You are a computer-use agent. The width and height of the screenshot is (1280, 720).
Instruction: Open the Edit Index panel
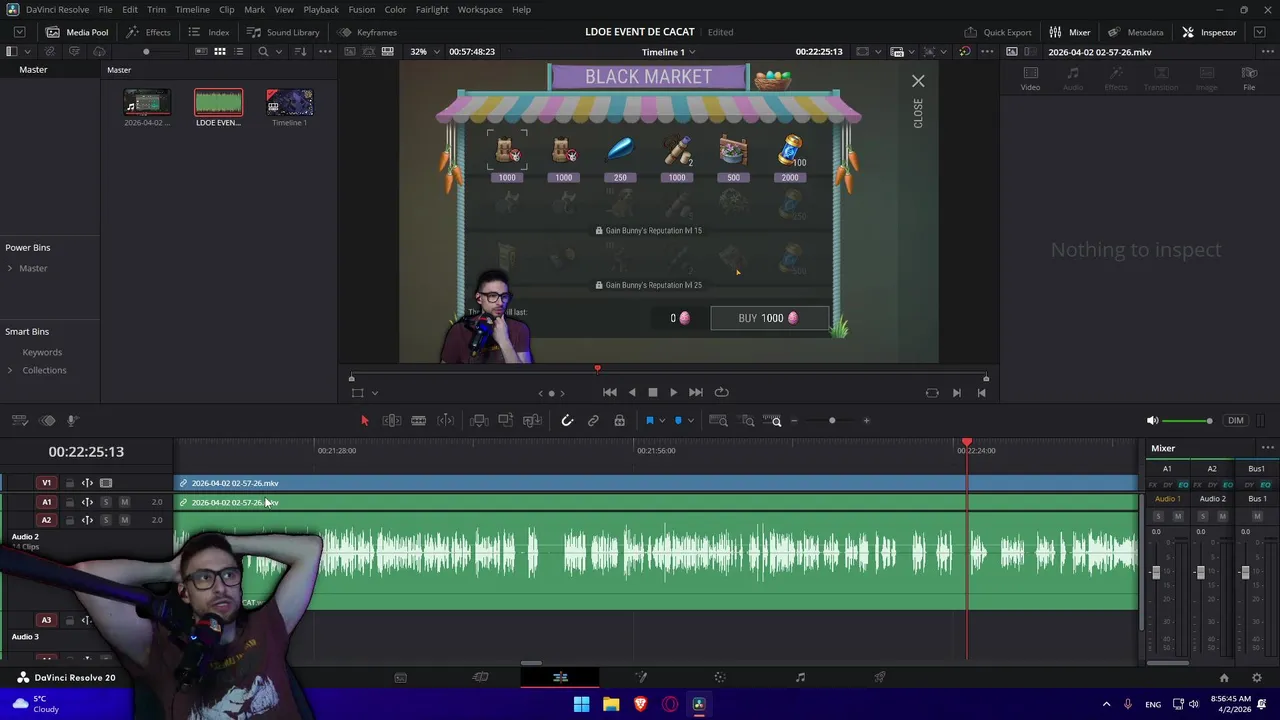click(x=208, y=32)
